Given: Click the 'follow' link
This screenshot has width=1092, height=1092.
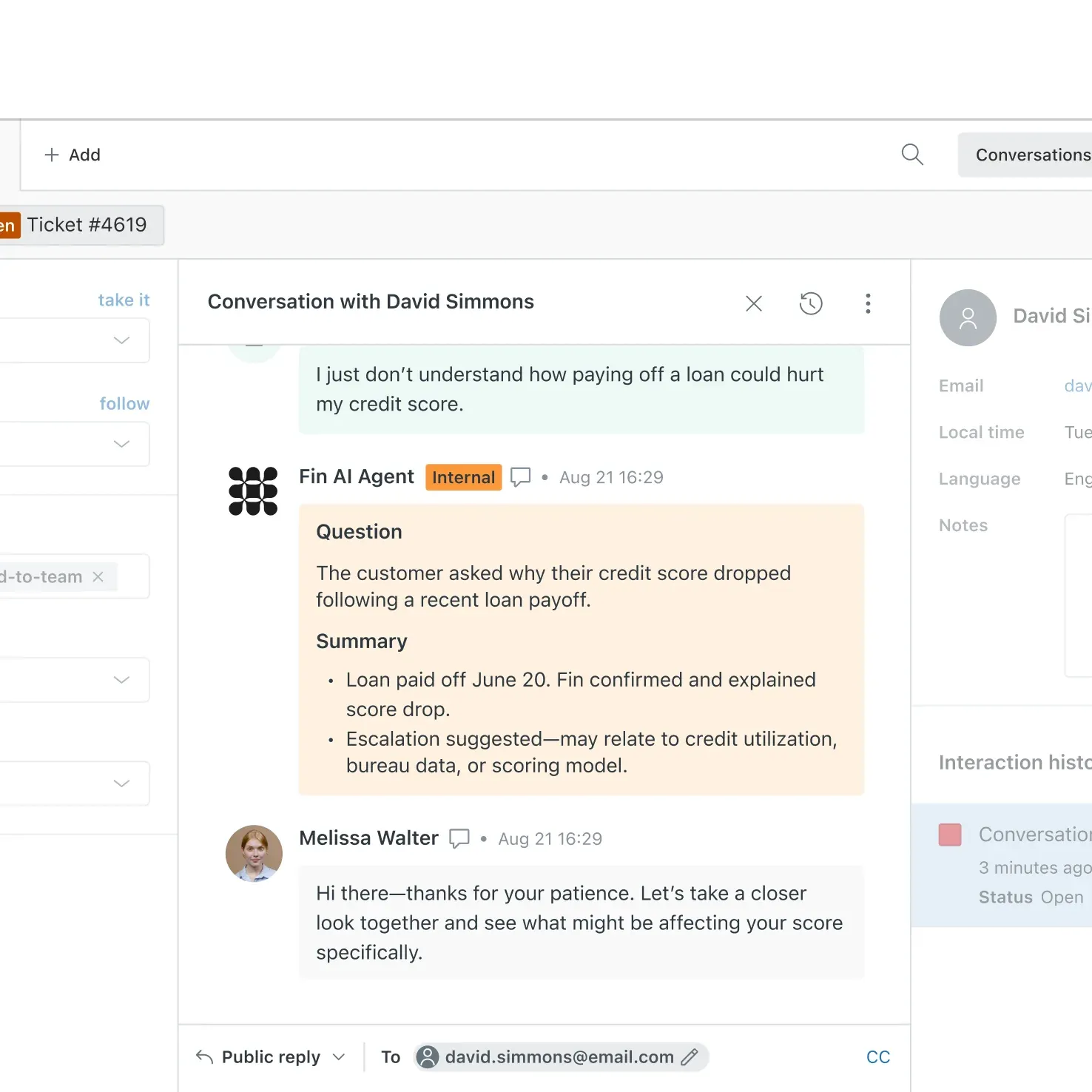Looking at the screenshot, I should (x=124, y=403).
